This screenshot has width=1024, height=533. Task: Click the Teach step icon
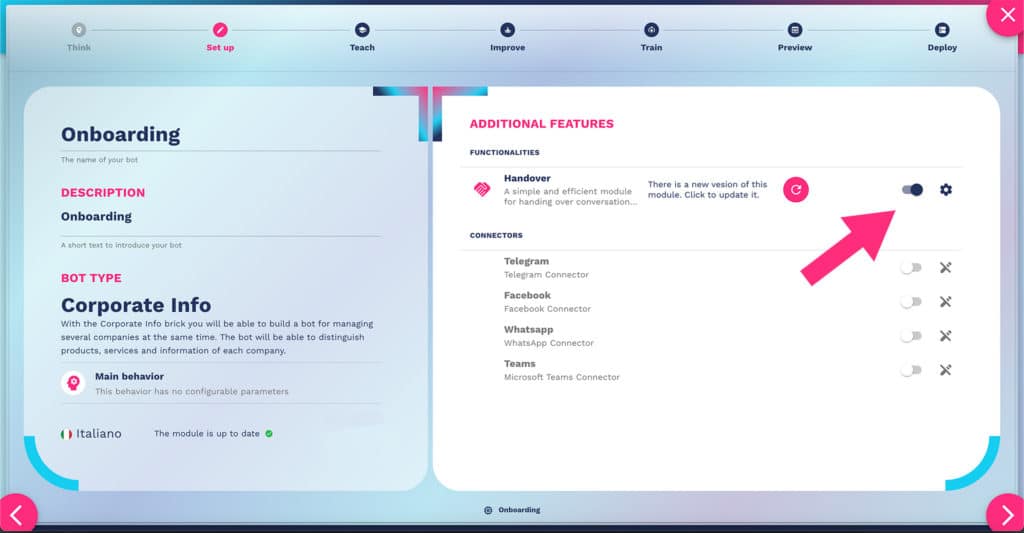(362, 29)
